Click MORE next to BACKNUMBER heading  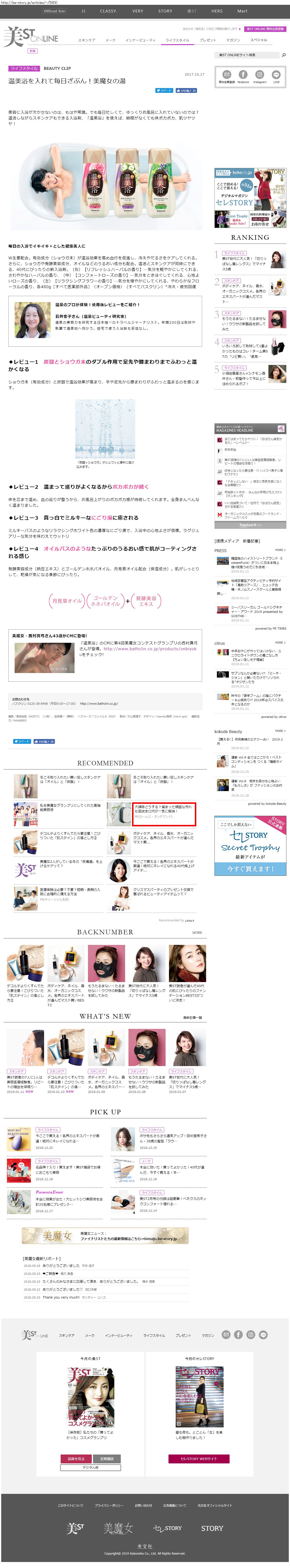click(x=197, y=932)
